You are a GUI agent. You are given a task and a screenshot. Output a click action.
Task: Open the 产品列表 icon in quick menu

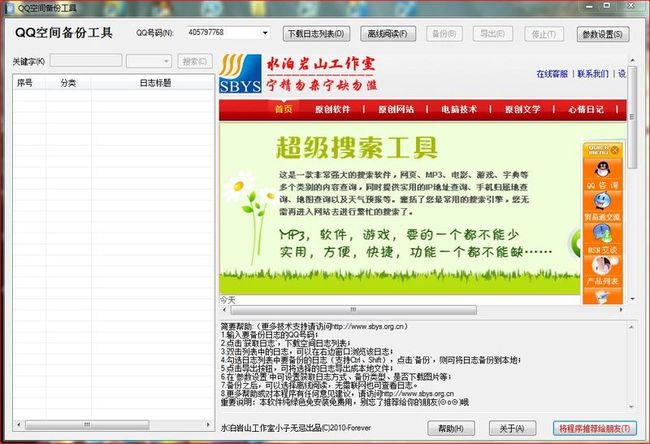602,266
